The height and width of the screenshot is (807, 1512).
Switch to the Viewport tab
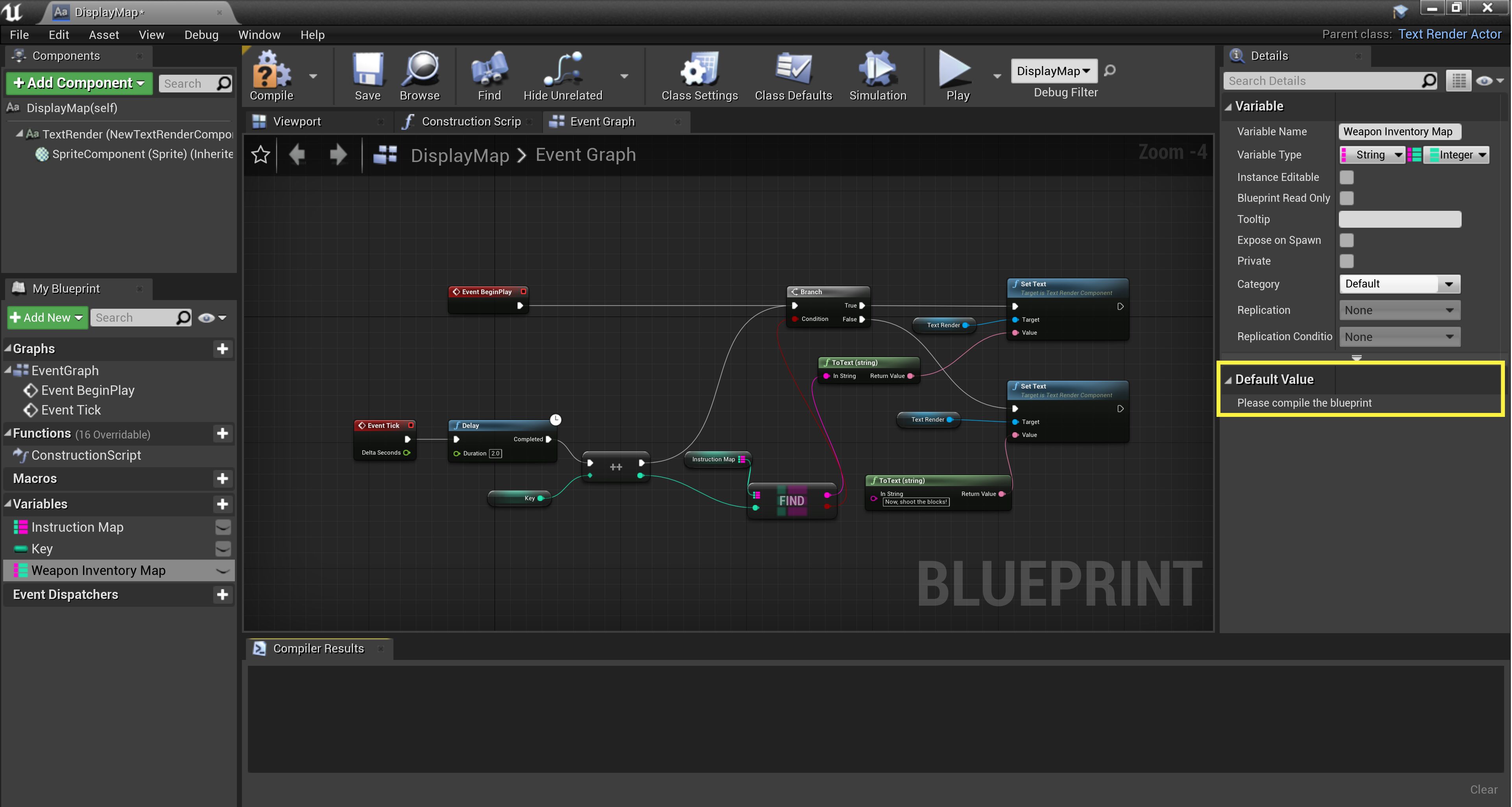point(296,122)
